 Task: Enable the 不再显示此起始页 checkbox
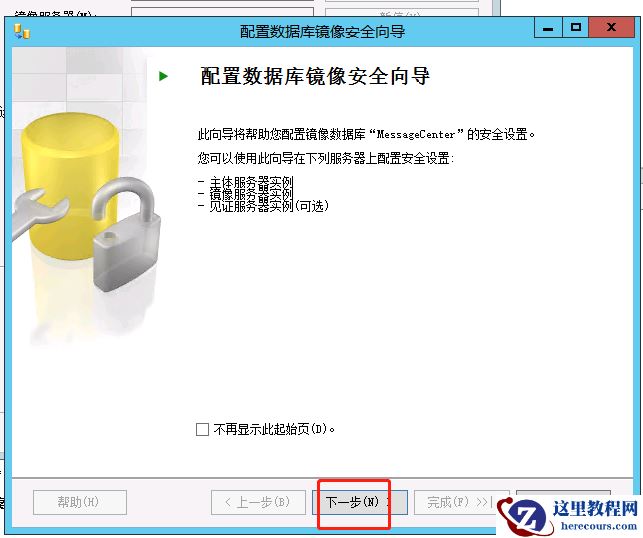click(x=202, y=429)
